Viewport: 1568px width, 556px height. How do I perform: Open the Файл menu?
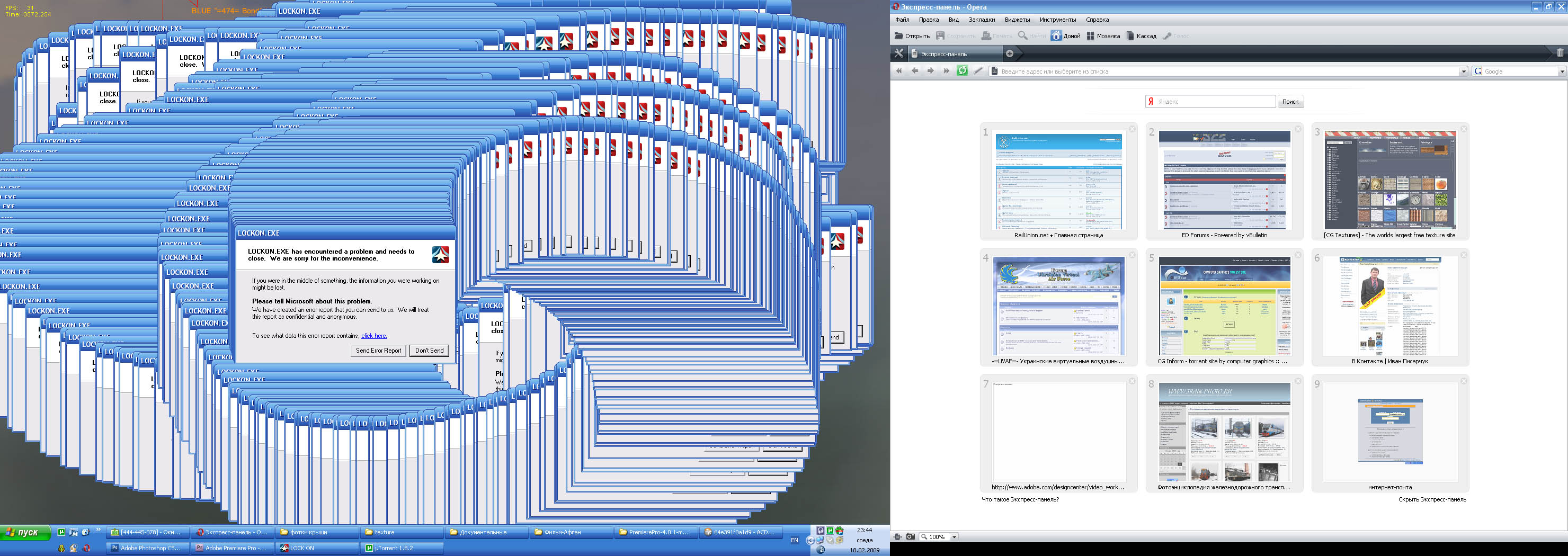[902, 20]
